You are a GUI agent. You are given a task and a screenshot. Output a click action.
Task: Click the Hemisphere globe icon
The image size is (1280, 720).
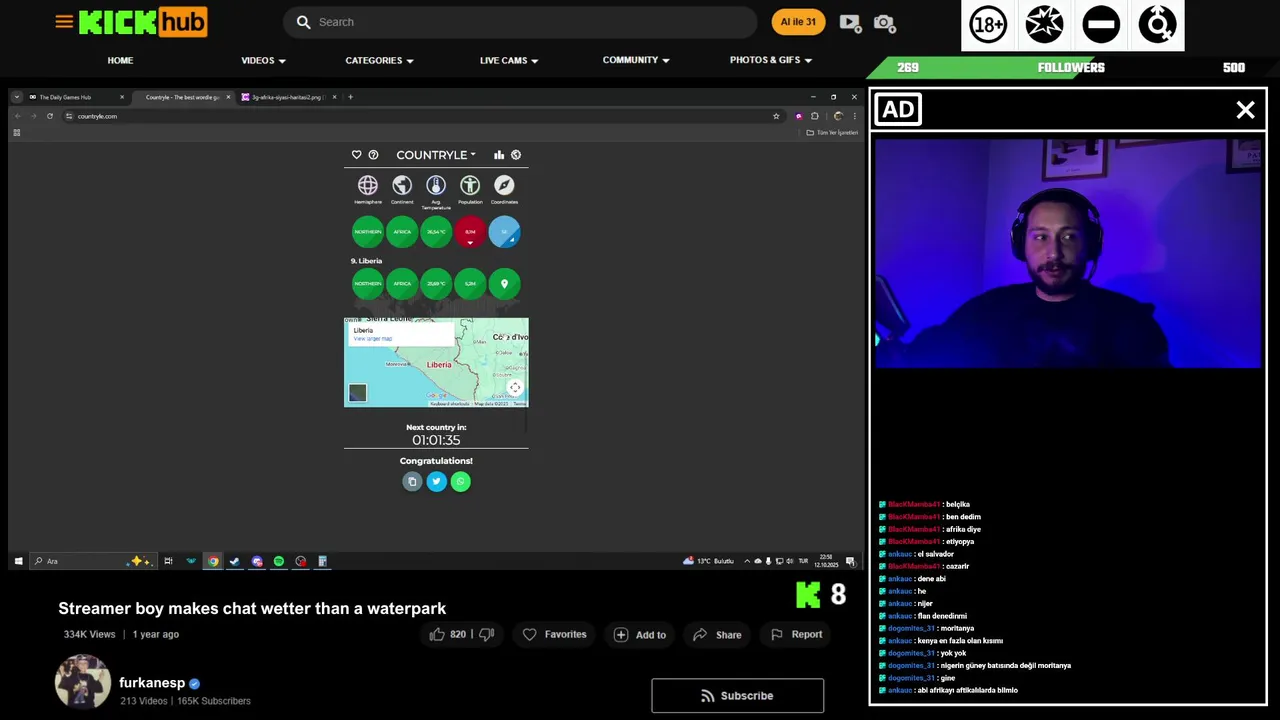tap(368, 185)
